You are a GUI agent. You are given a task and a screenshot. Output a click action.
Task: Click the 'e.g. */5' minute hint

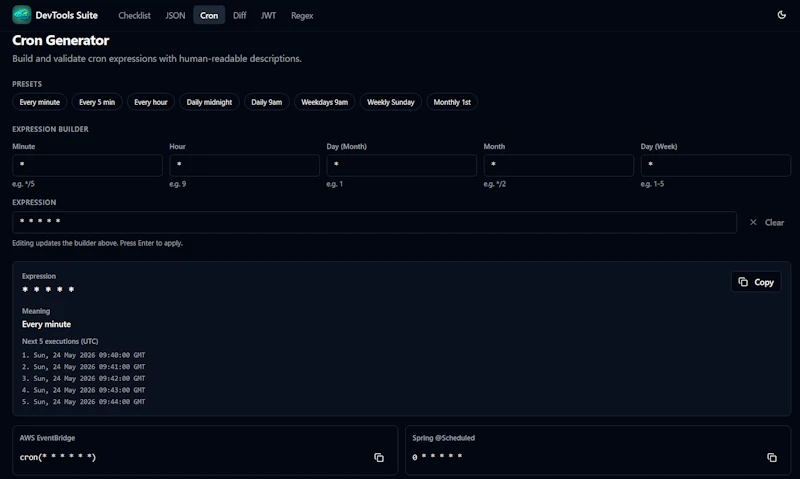[x=23, y=184]
